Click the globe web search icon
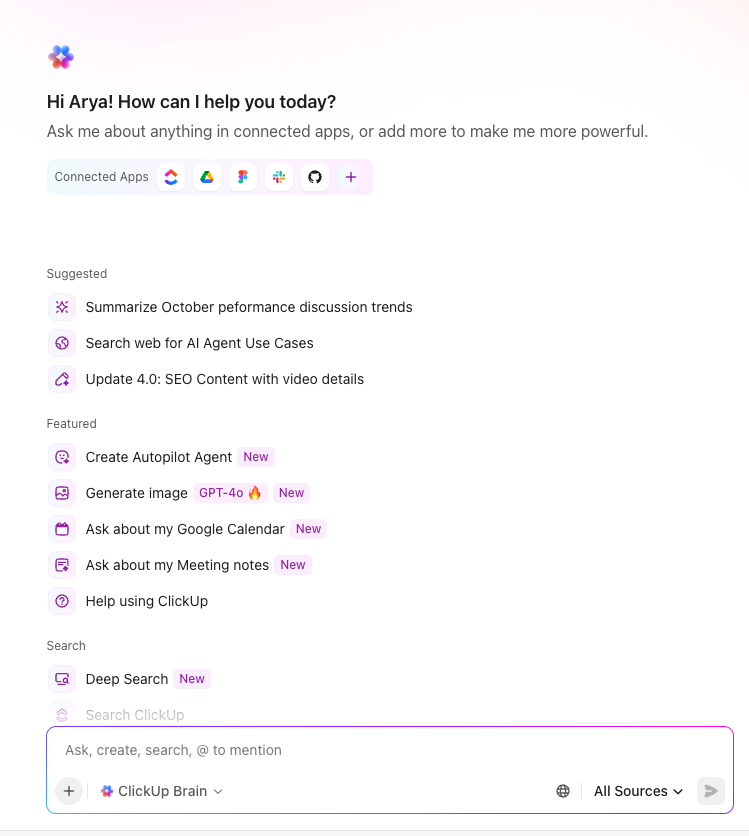 coord(562,790)
